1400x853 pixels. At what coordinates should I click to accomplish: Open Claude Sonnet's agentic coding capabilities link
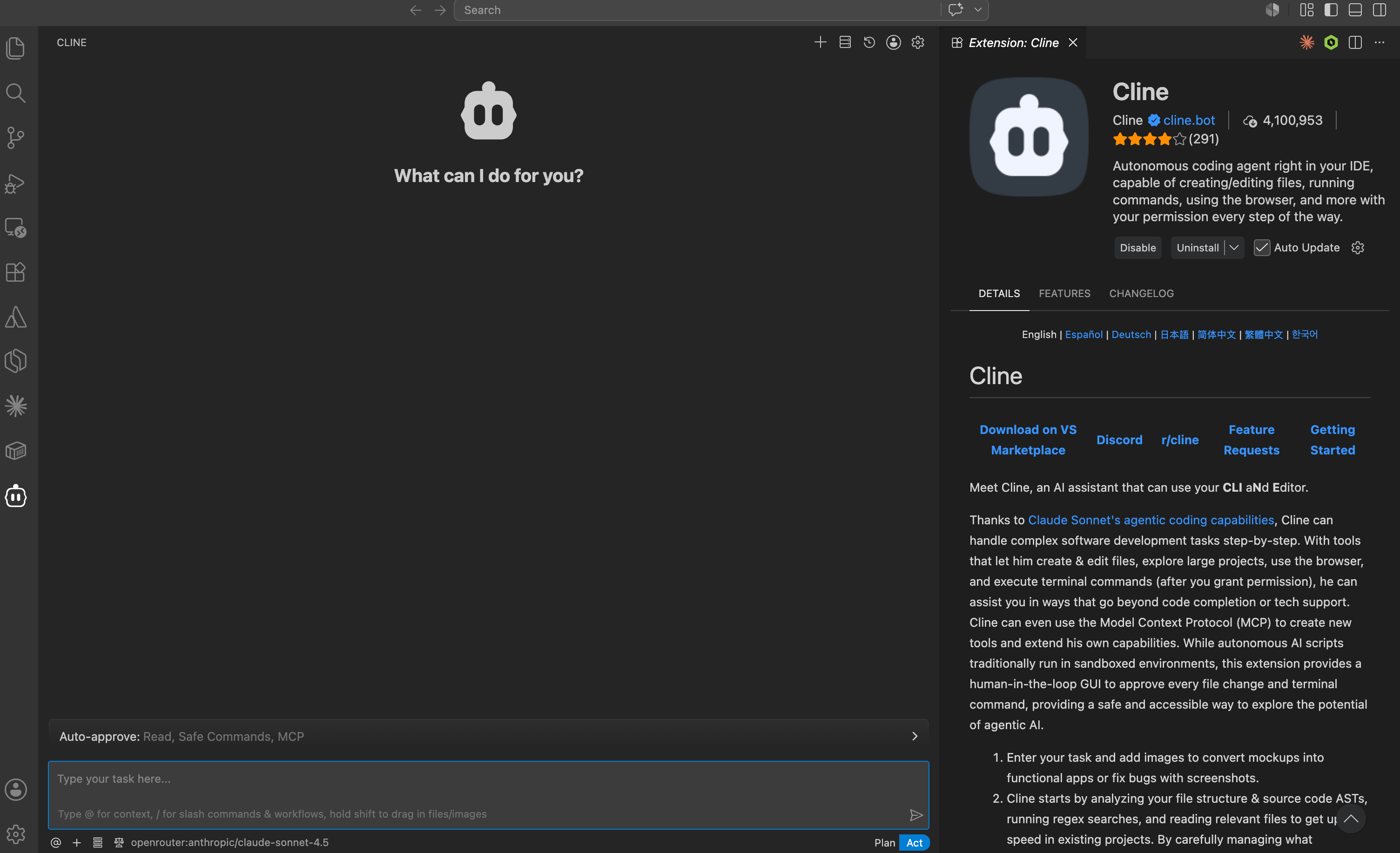tap(1151, 520)
